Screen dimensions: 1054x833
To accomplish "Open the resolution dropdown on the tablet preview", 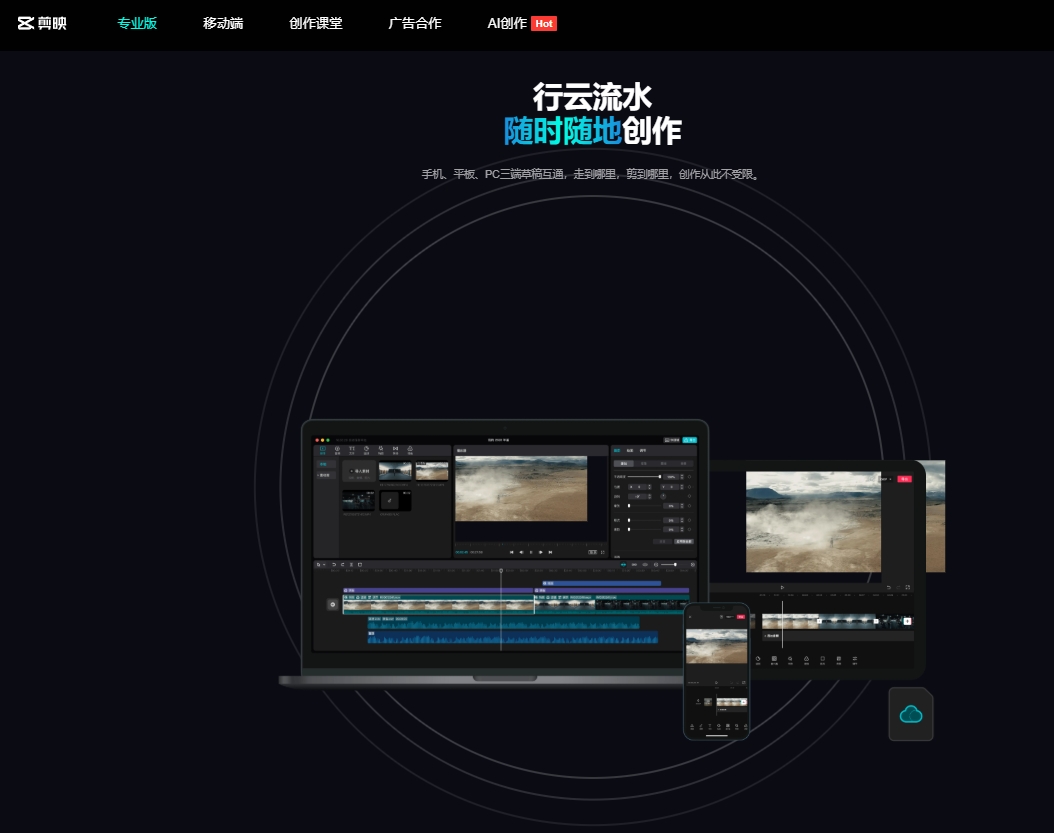I will click(885, 479).
